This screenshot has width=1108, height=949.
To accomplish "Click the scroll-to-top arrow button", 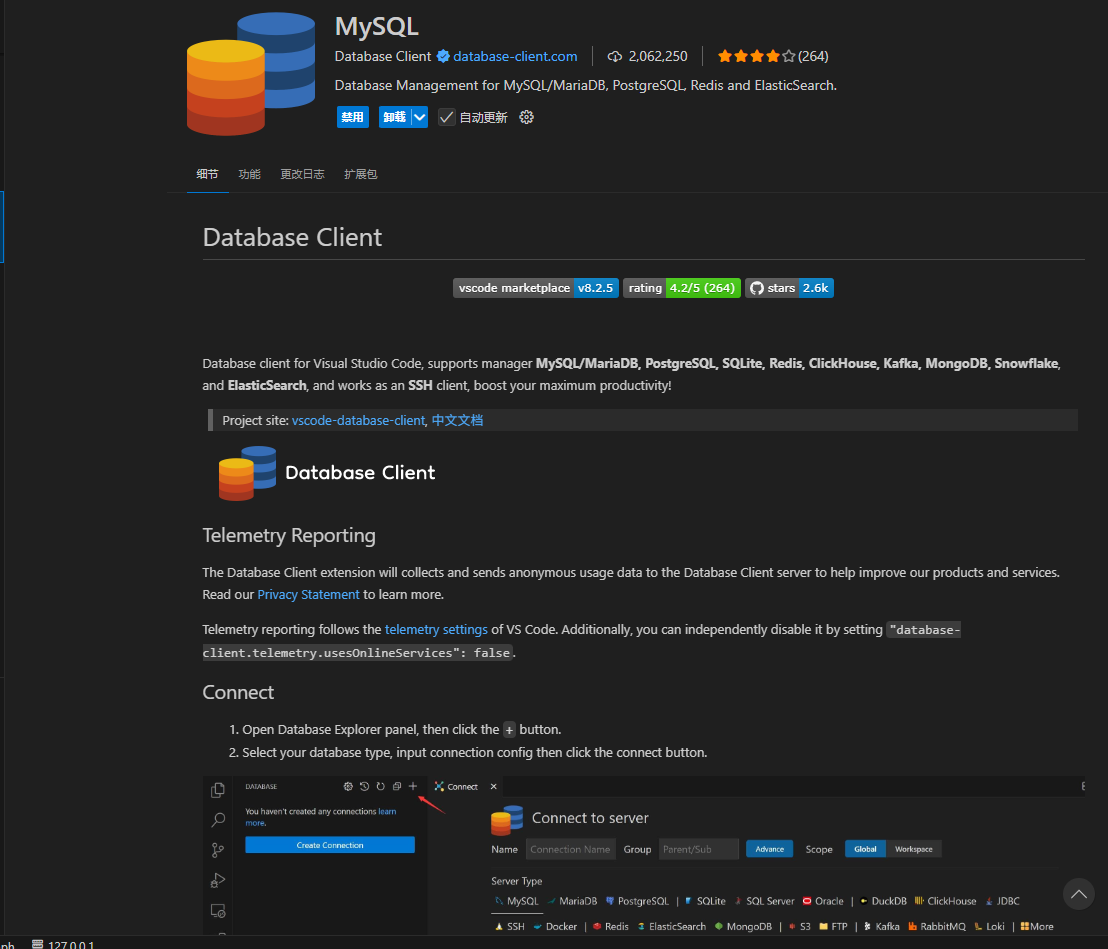I will pos(1079,894).
